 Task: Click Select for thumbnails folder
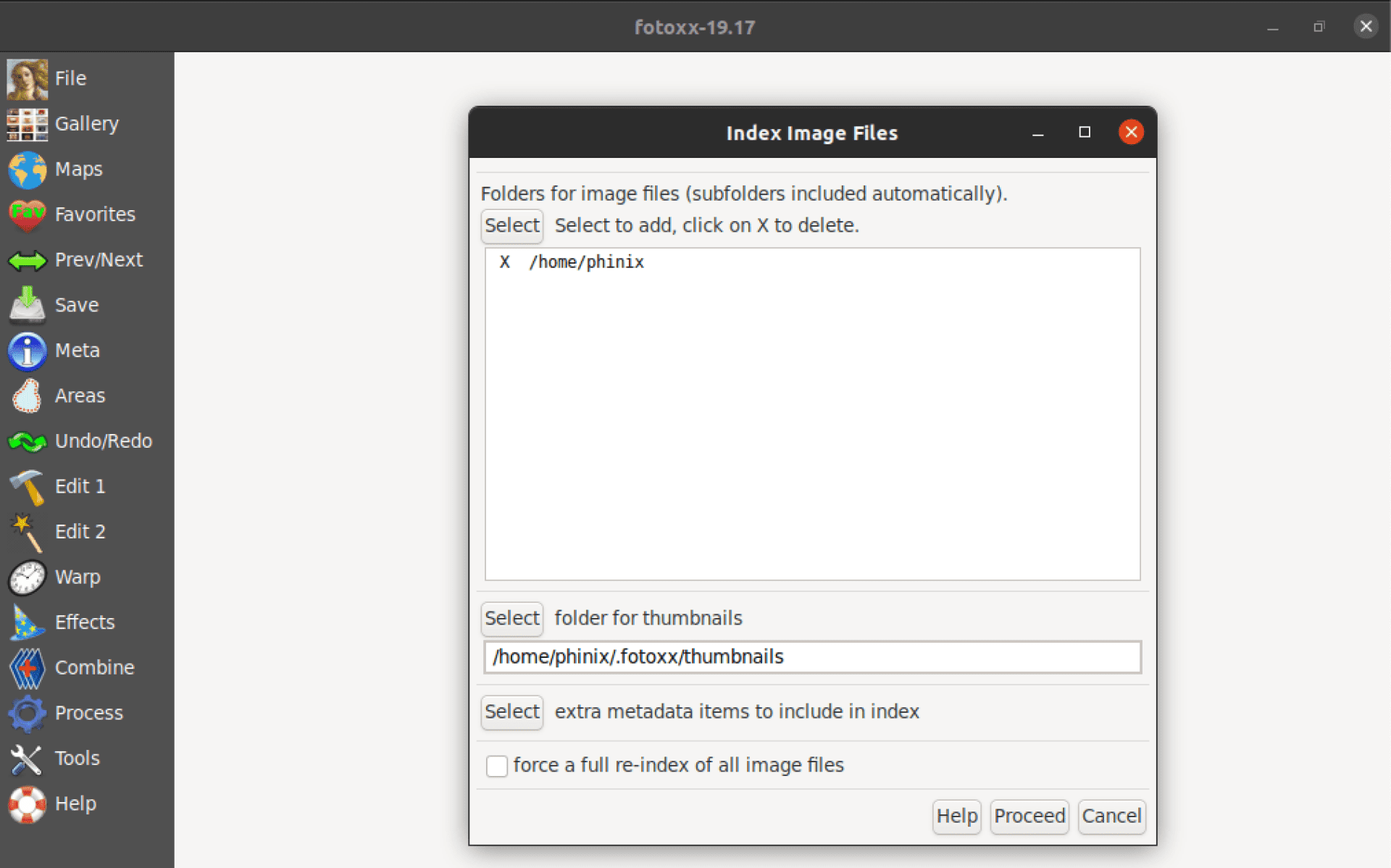(511, 618)
